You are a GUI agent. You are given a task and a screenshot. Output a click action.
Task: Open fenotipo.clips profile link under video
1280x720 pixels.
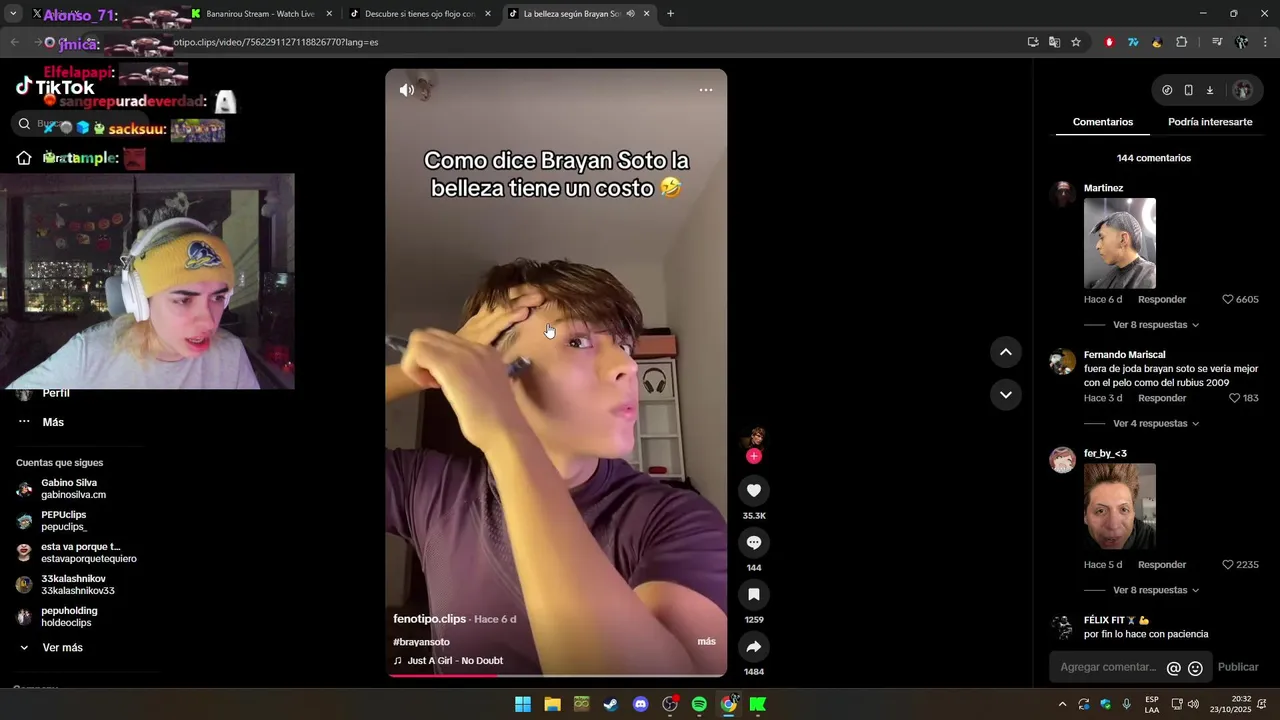click(430, 619)
